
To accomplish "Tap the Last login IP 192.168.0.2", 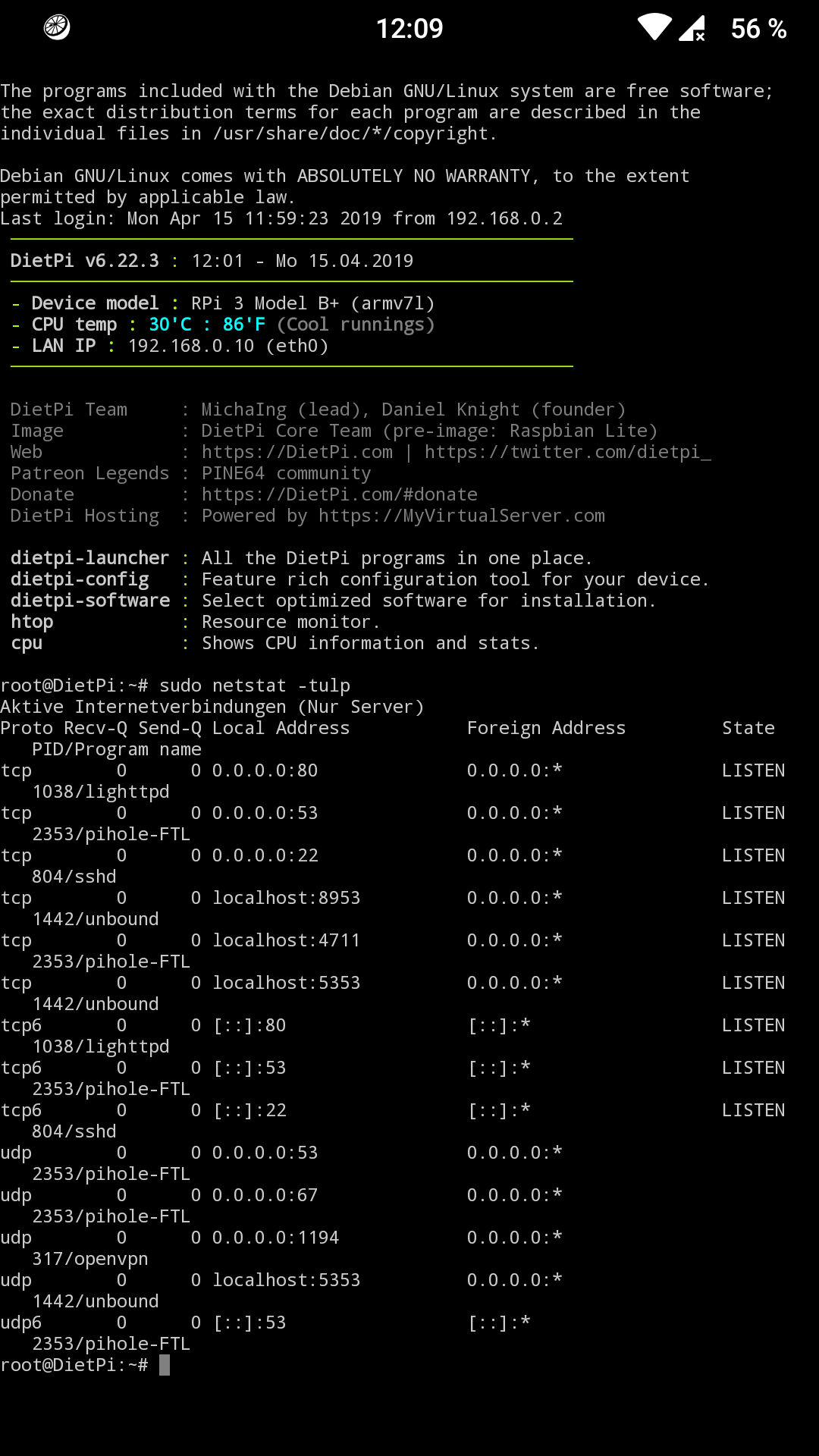I will point(504,218).
